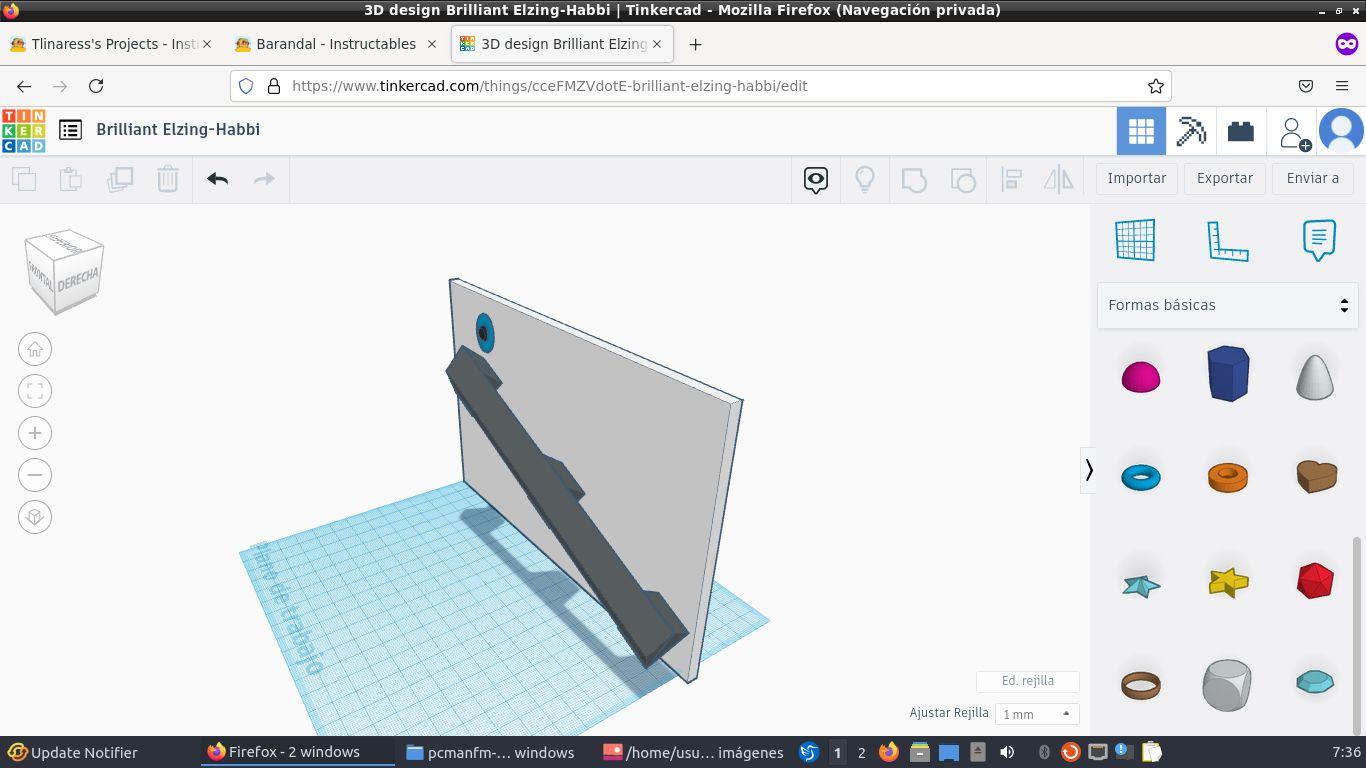This screenshot has height=768, width=1366.
Task: Pick the brown heart shape
Action: 1316,476
